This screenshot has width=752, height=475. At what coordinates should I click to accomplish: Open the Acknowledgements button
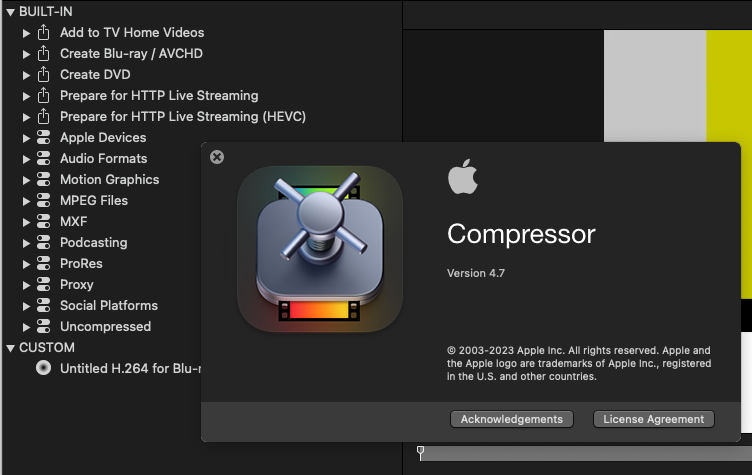tap(512, 419)
